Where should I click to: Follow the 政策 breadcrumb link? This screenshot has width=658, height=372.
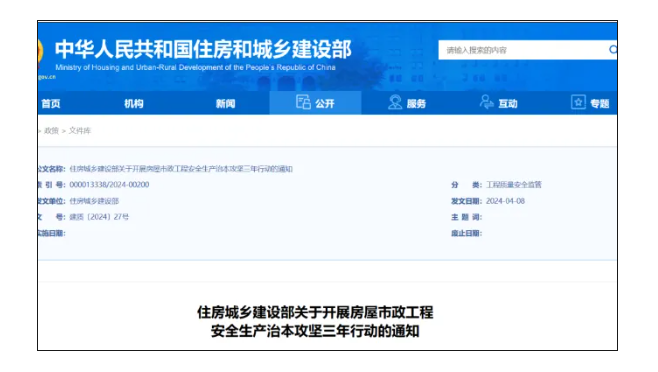coord(51,131)
